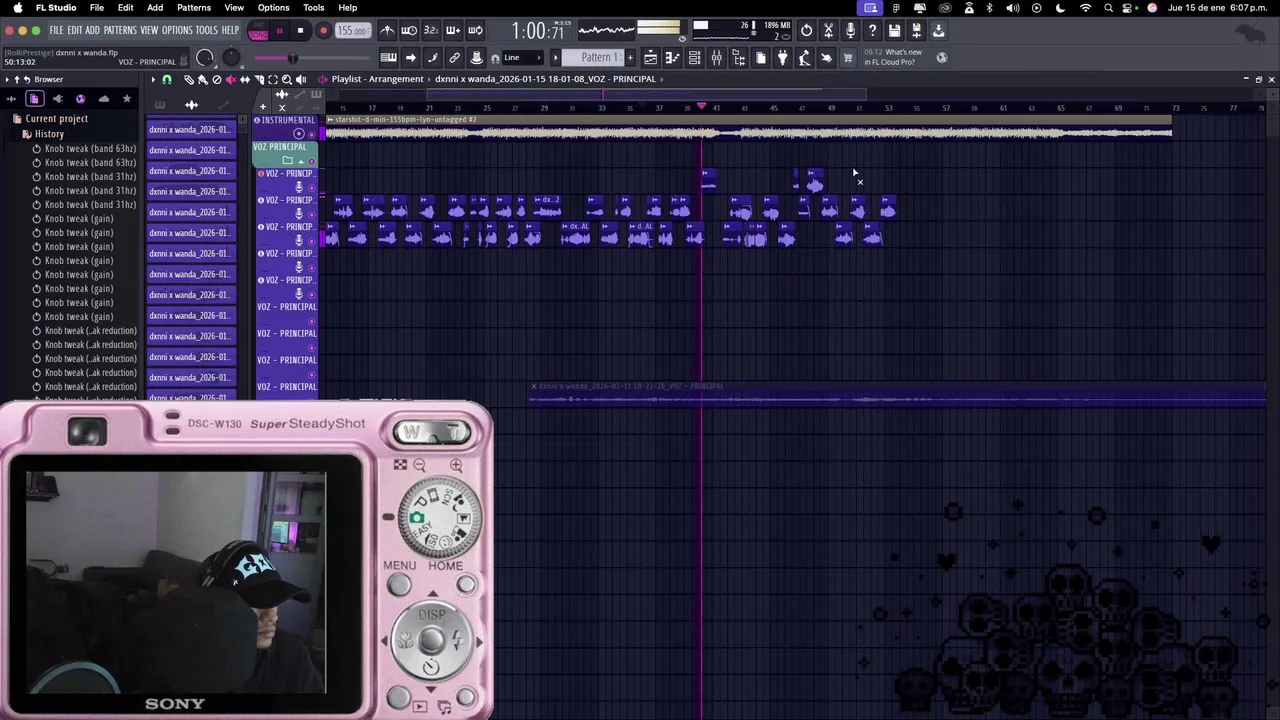Click the time display 1:00:71
Image resolution: width=1280 pixels, height=720 pixels.
pyautogui.click(x=538, y=31)
